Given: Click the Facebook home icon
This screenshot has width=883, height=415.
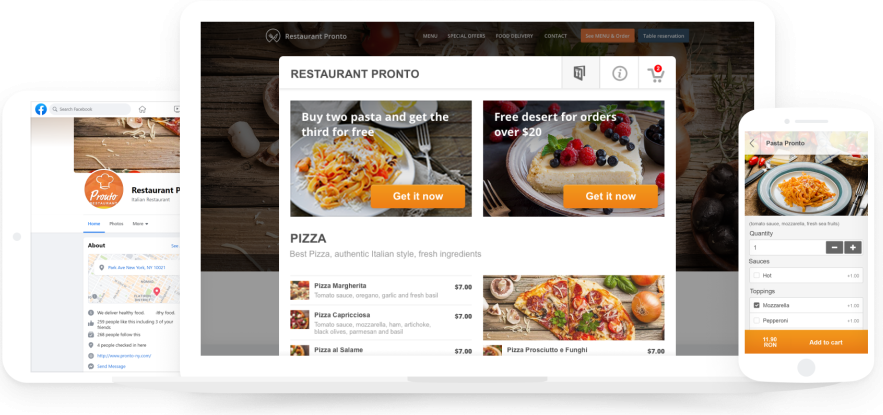Looking at the screenshot, I should pyautogui.click(x=142, y=109).
